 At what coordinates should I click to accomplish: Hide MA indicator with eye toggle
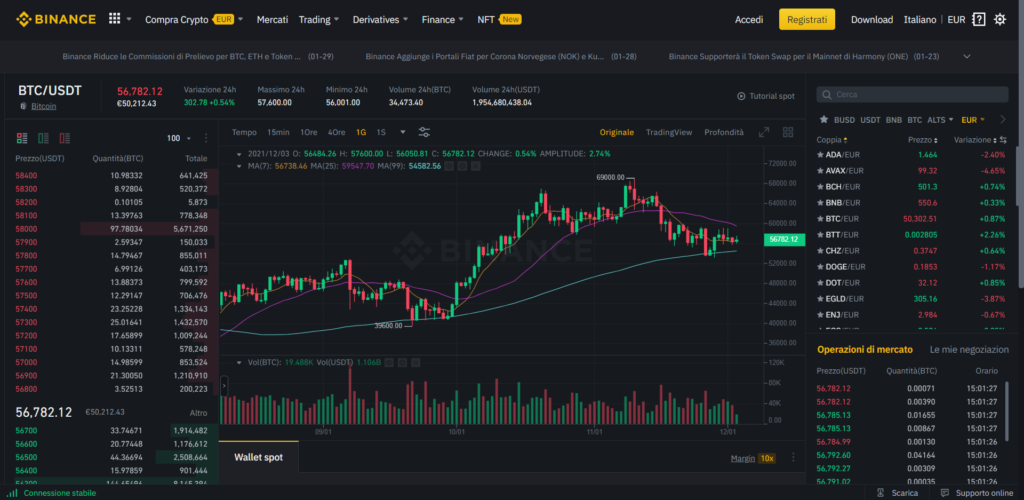[x=450, y=166]
